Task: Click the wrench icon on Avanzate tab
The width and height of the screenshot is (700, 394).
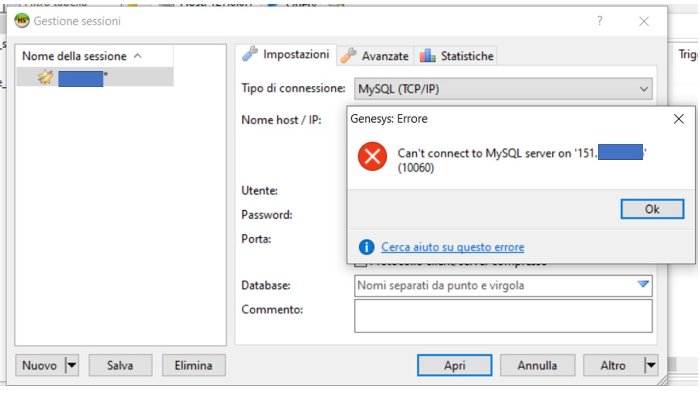Action: pos(348,56)
